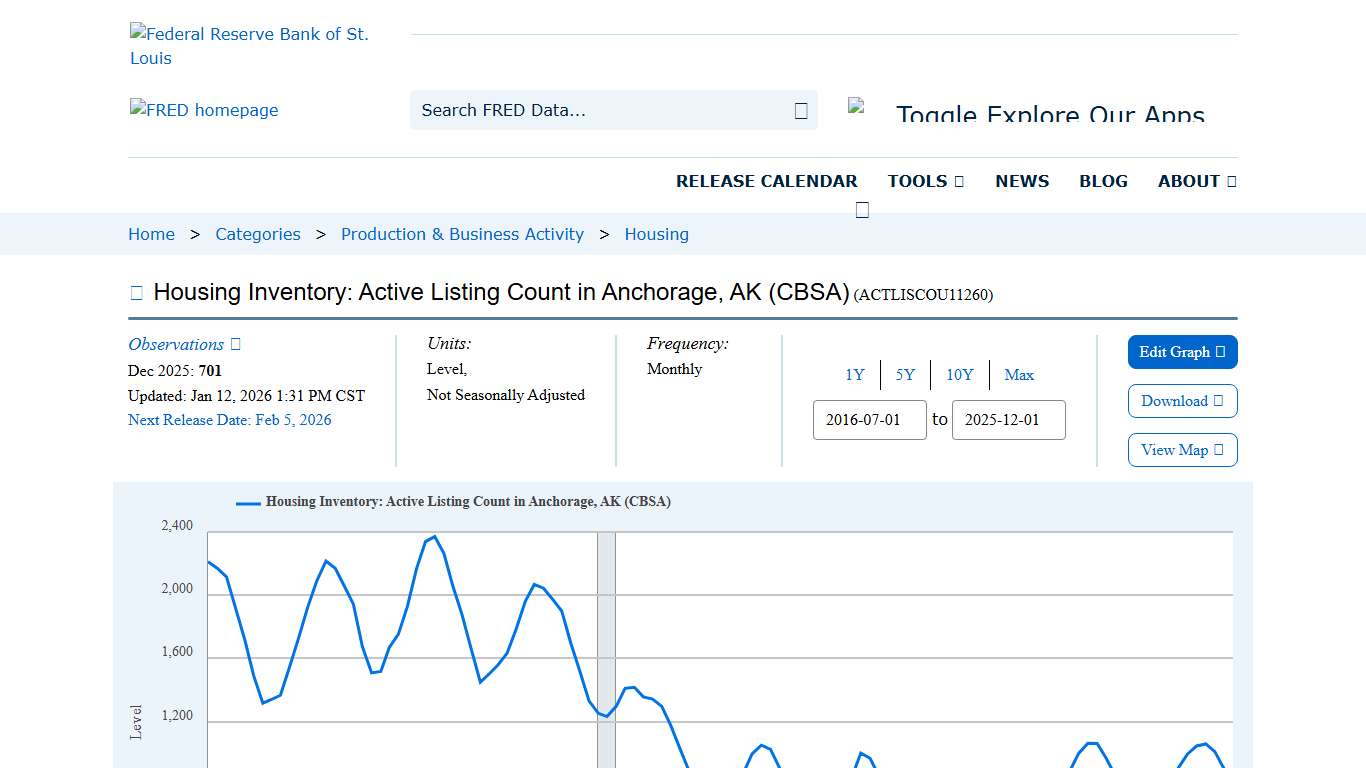Select the NEWS menu item
The height and width of the screenshot is (768, 1366).
pyautogui.click(x=1021, y=181)
